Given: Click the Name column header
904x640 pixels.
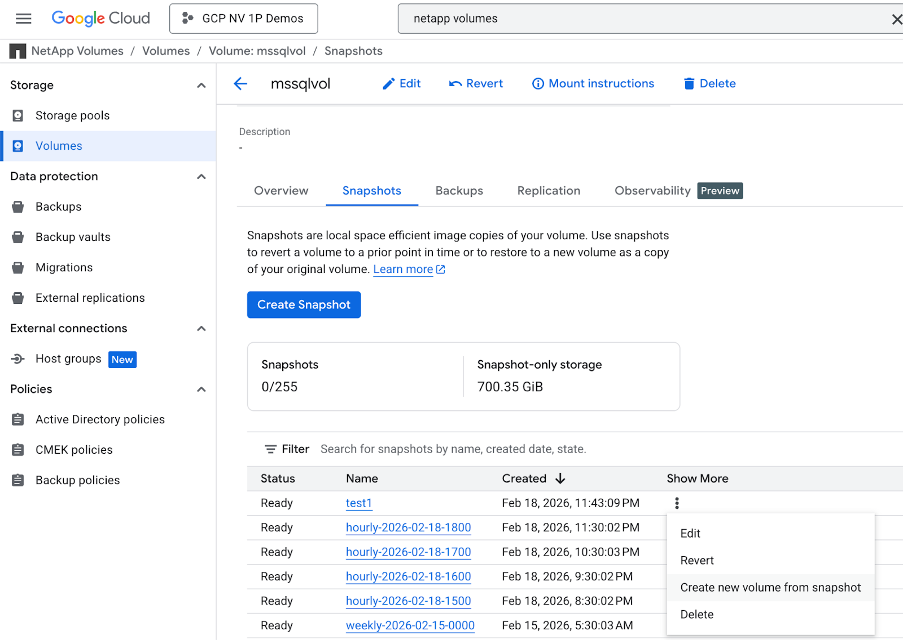Looking at the screenshot, I should (x=362, y=479).
